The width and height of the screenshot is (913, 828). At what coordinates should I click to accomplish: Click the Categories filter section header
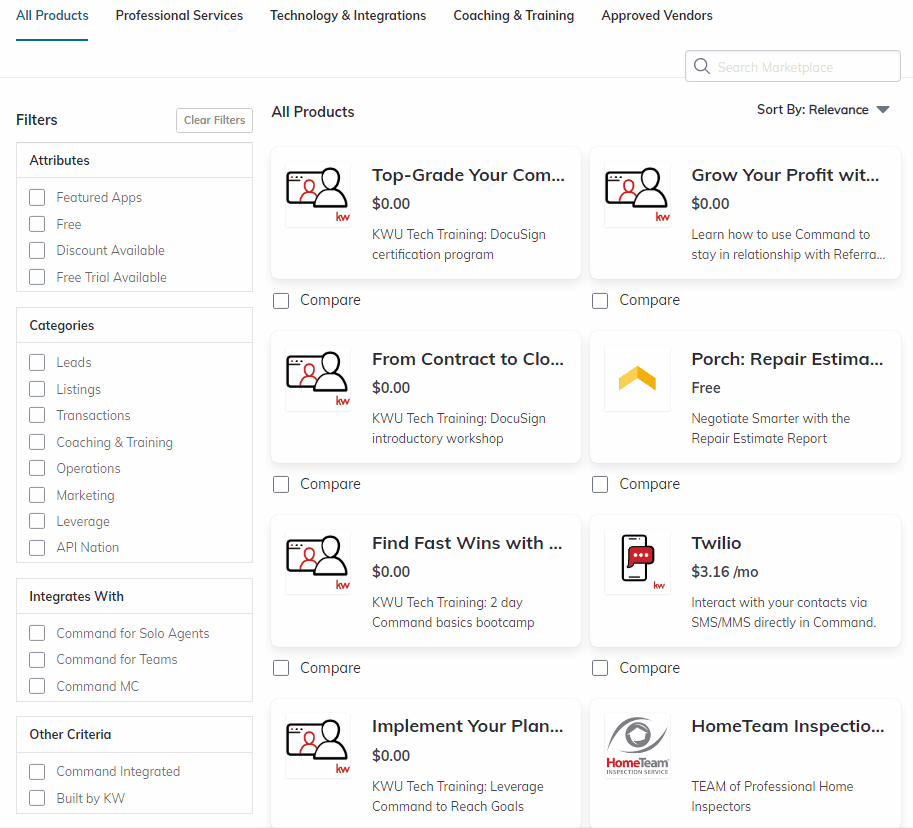pyautogui.click(x=135, y=325)
